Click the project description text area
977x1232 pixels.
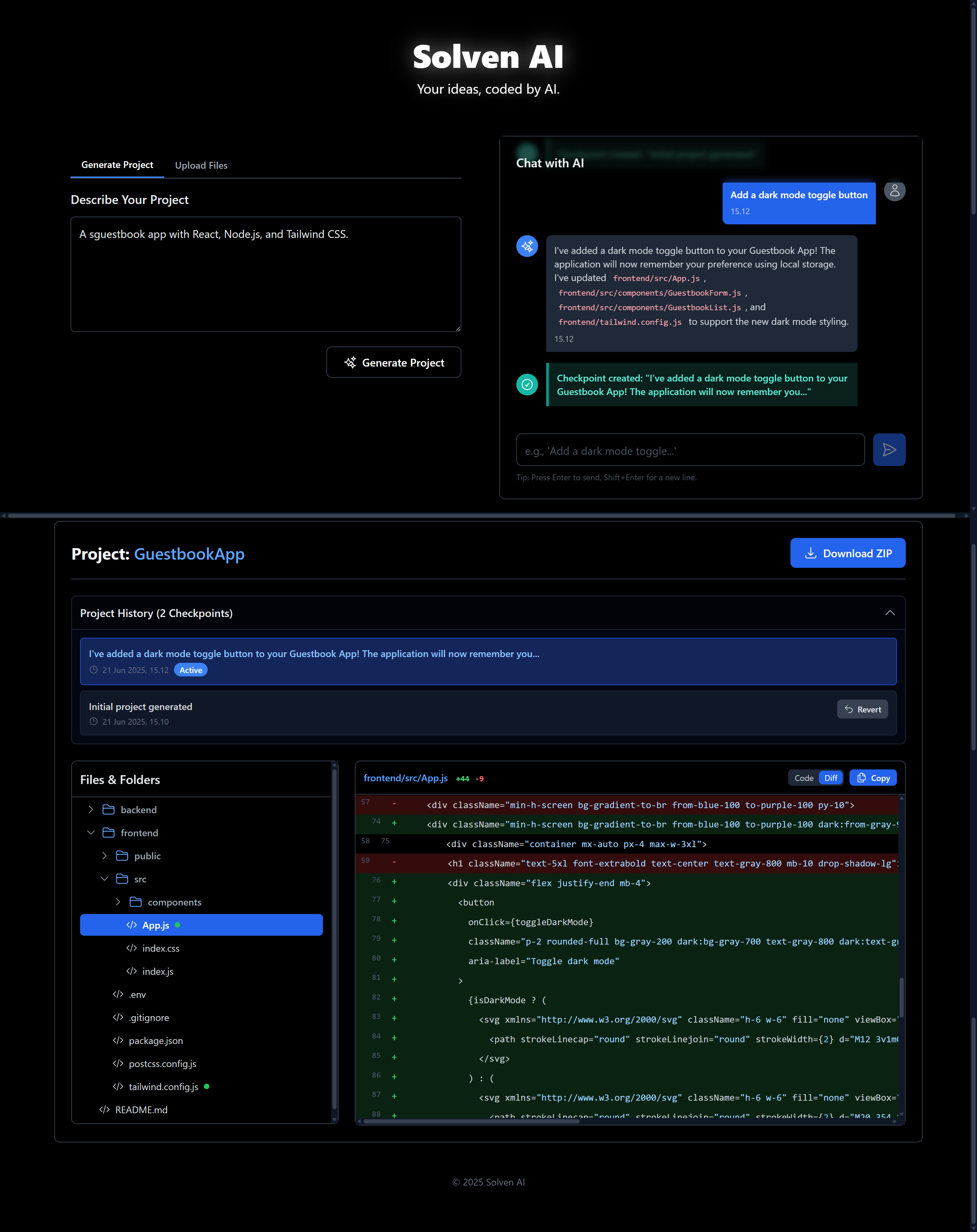click(266, 274)
